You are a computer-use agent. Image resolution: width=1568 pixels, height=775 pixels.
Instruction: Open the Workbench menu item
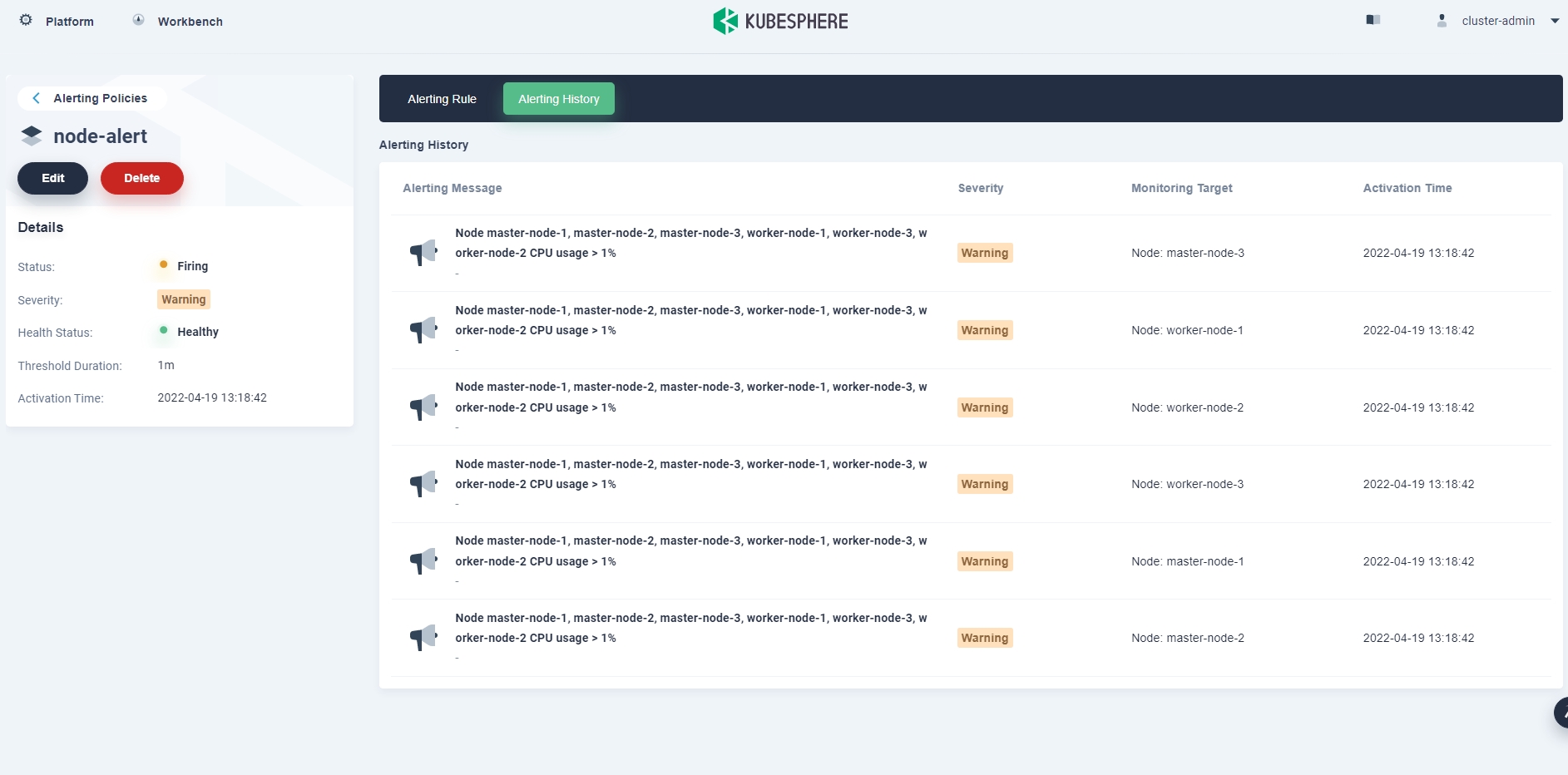pyautogui.click(x=190, y=22)
